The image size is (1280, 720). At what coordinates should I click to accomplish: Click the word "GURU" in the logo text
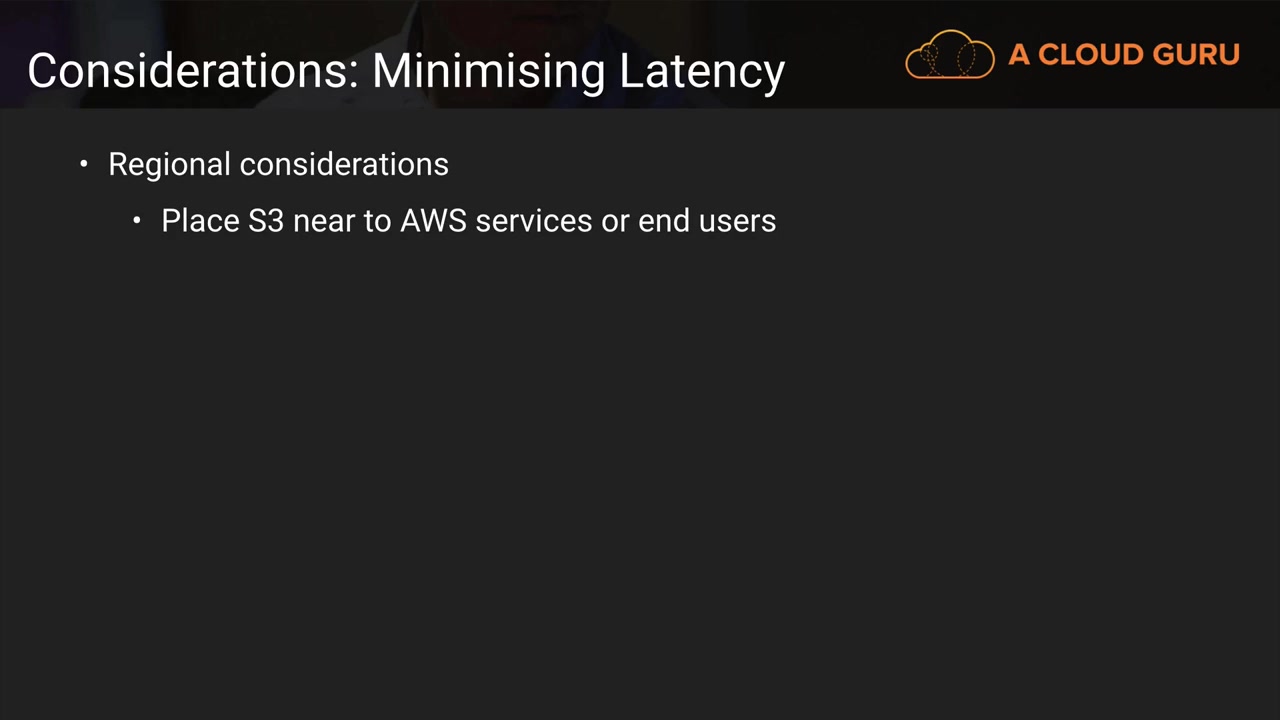click(1197, 55)
